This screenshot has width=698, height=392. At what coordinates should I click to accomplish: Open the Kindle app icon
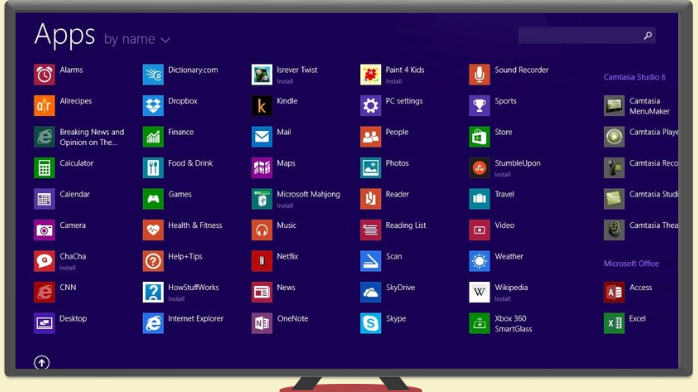point(262,105)
